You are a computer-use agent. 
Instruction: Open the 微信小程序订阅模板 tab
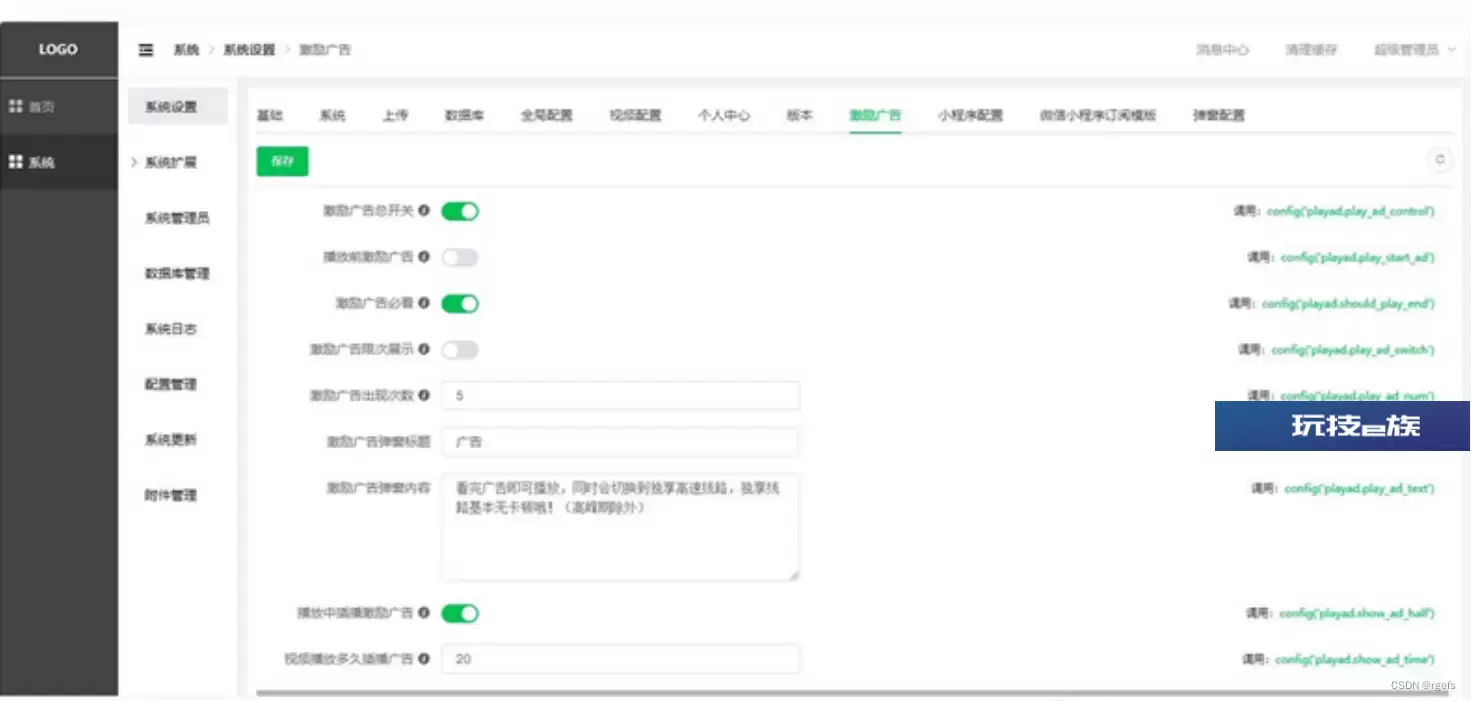tap(1097, 115)
